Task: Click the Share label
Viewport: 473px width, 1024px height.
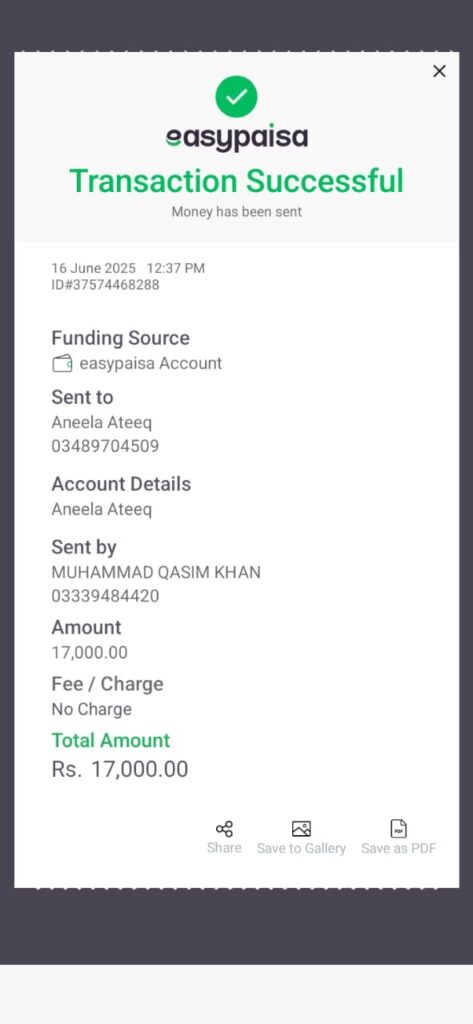Action: point(224,848)
